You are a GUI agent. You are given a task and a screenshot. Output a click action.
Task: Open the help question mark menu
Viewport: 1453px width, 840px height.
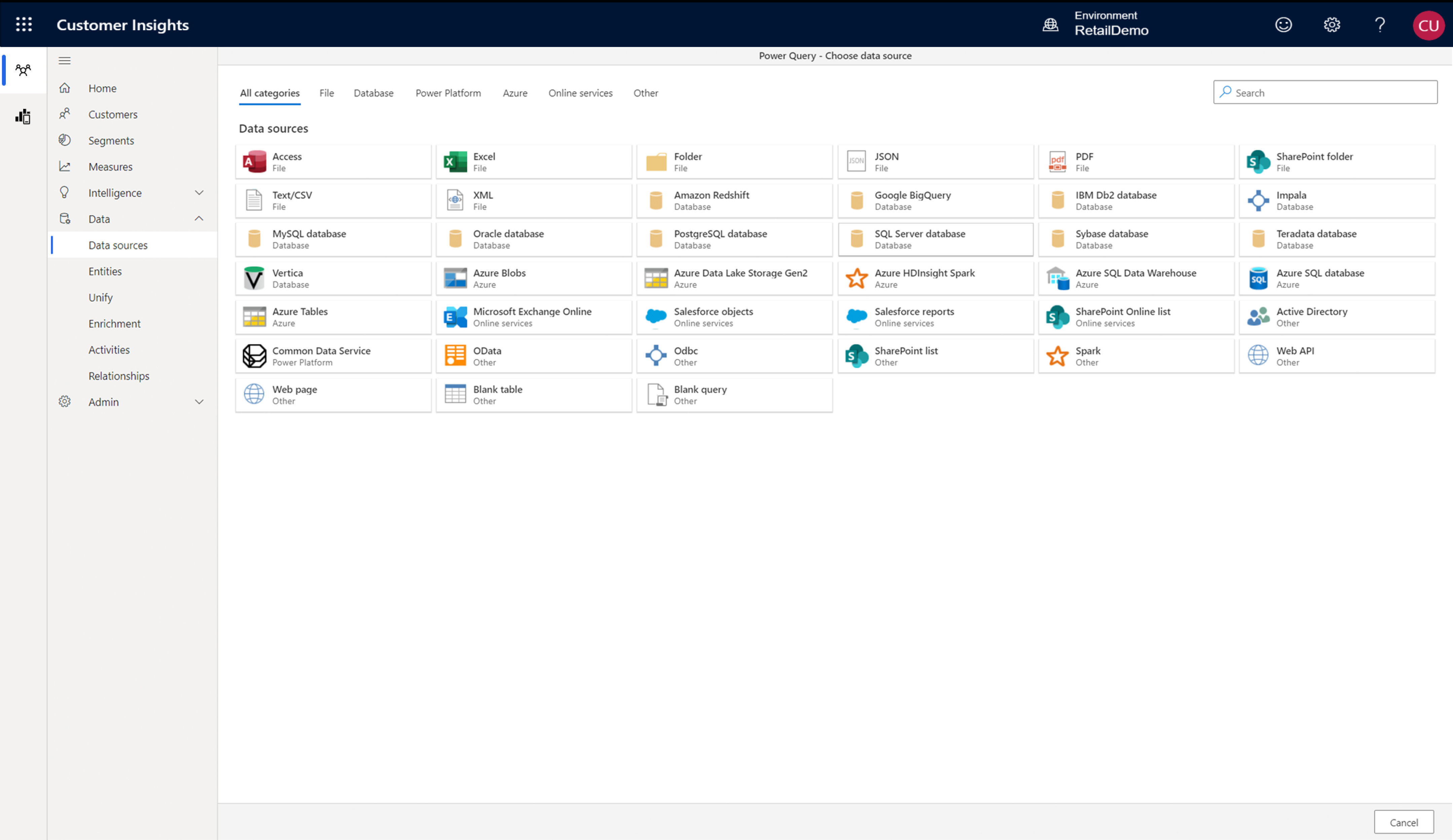point(1379,24)
